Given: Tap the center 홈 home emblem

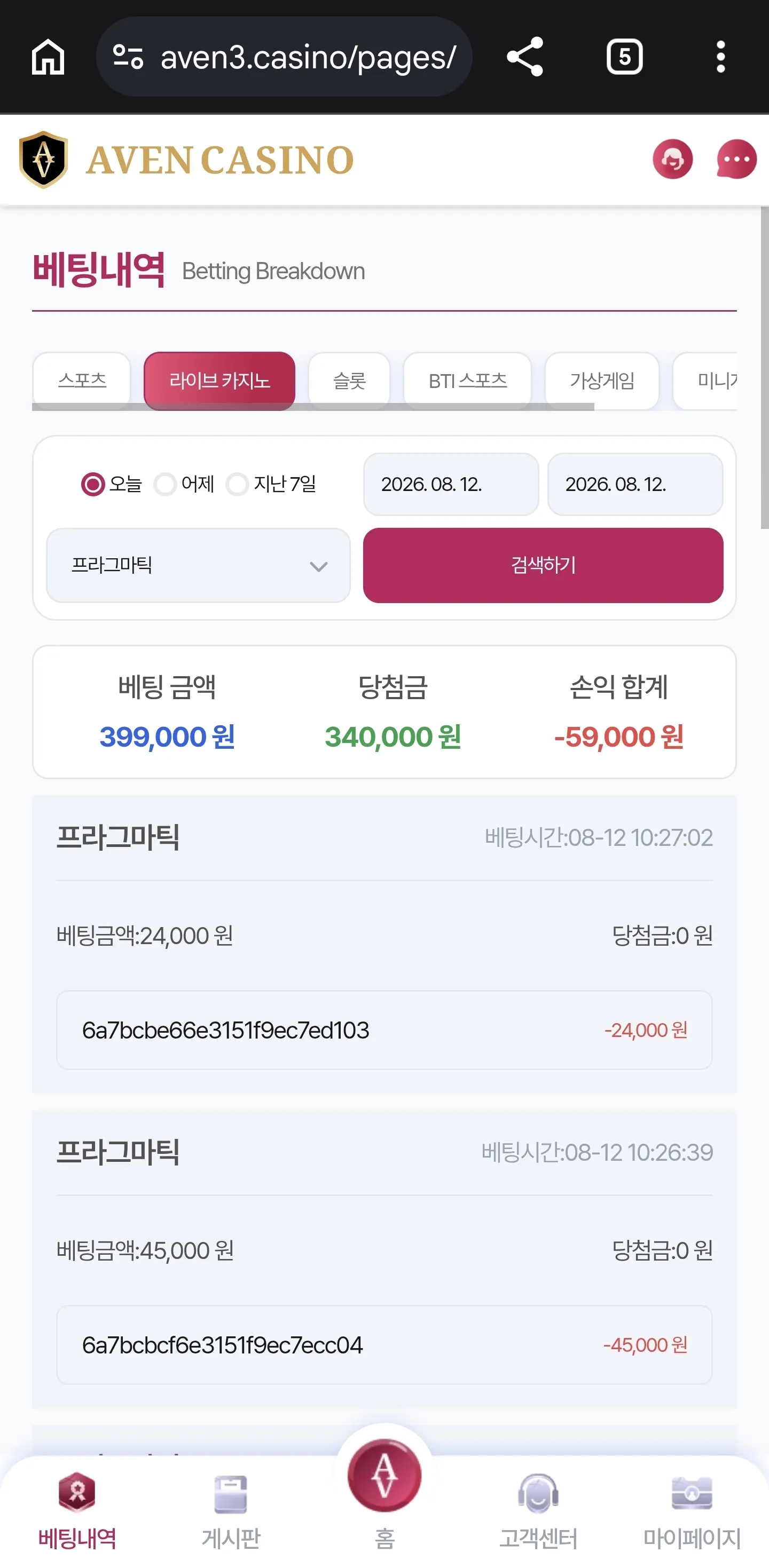Looking at the screenshot, I should 384,1475.
